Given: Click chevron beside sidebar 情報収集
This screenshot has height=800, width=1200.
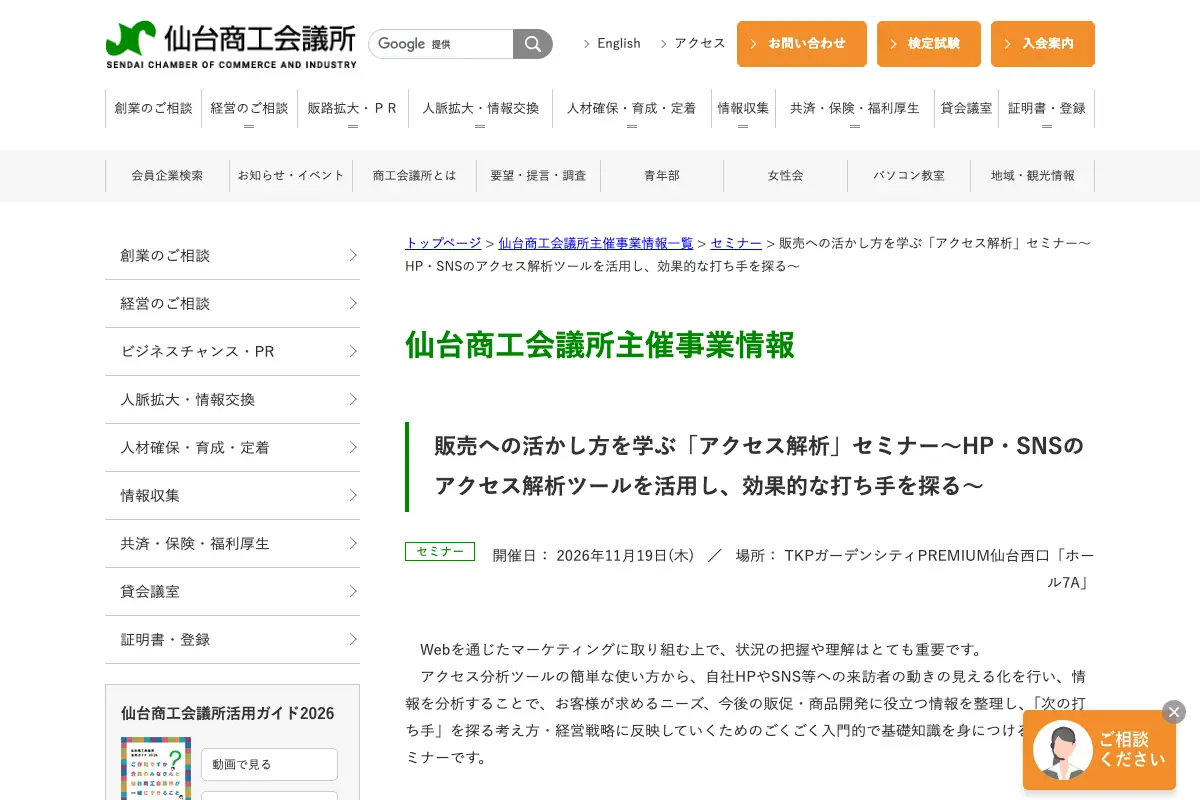Looking at the screenshot, I should 353,495.
